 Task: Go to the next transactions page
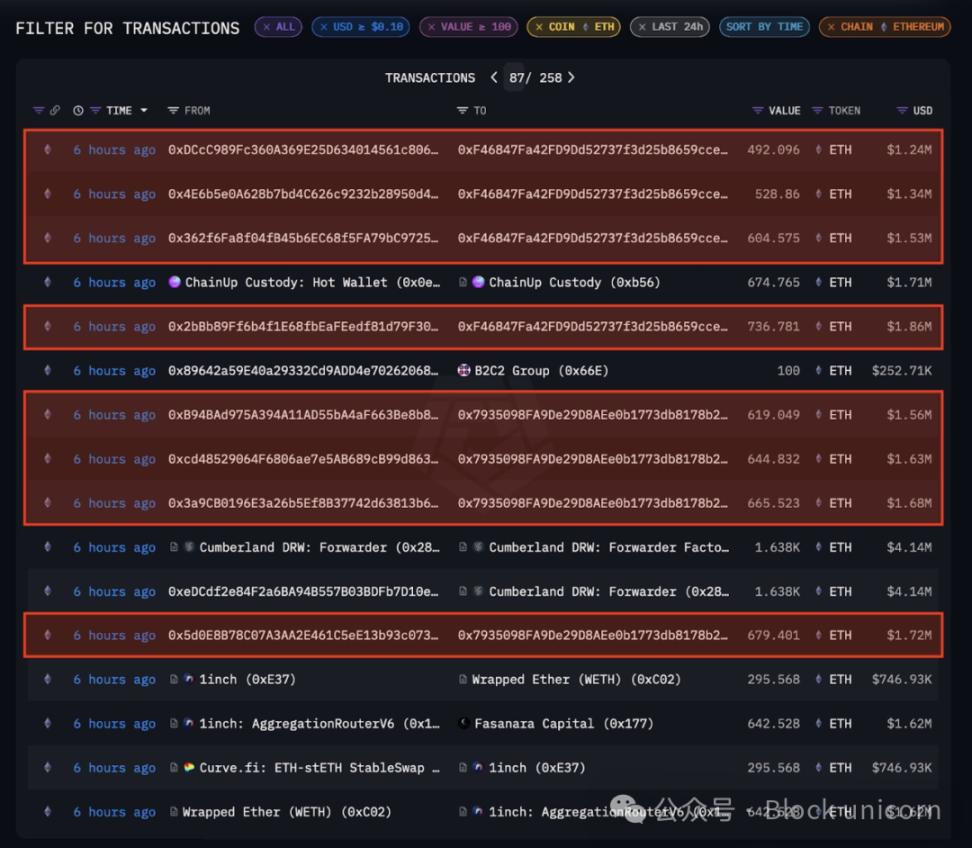pyautogui.click(x=571, y=78)
